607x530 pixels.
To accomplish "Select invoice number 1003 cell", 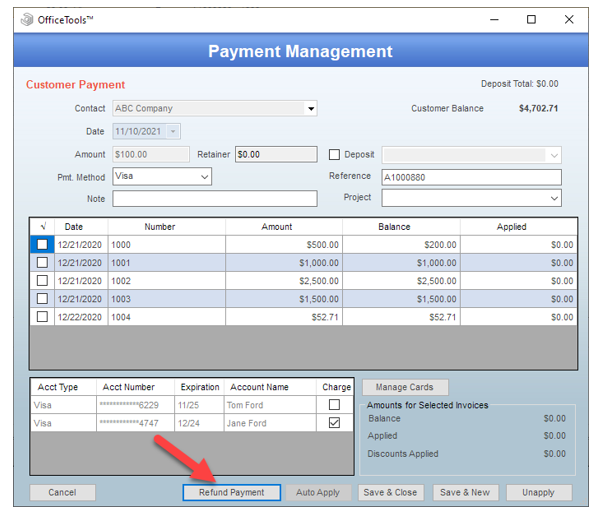I will click(166, 299).
